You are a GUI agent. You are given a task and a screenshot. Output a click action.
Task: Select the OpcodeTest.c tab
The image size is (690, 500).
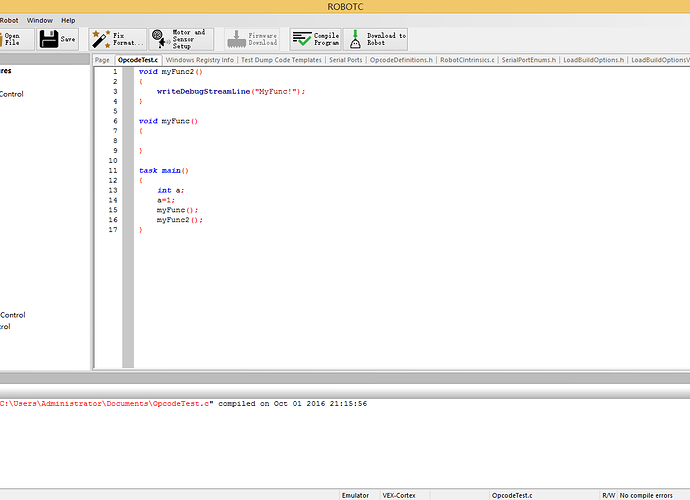[138, 60]
